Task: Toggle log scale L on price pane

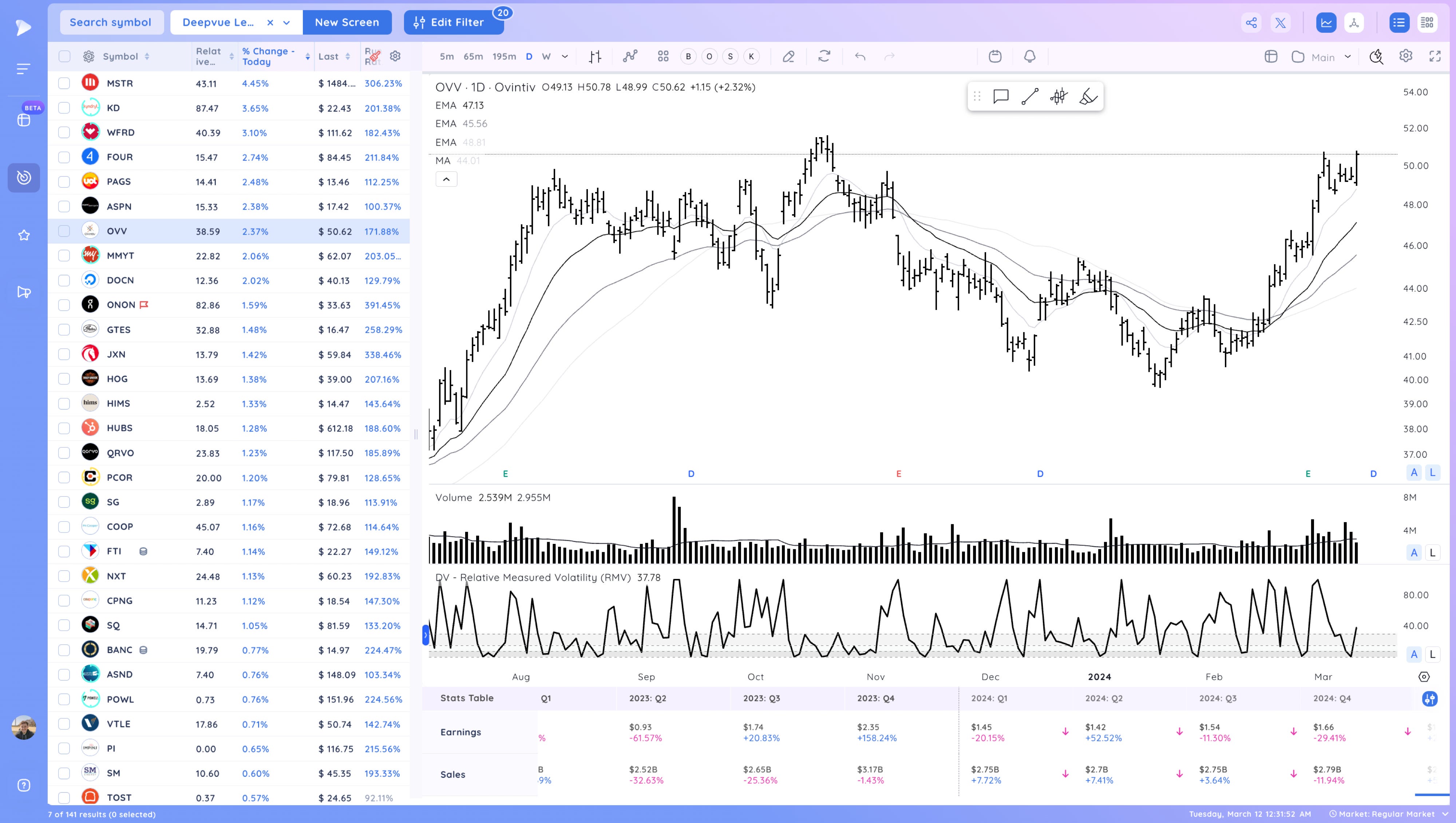Action: pyautogui.click(x=1432, y=473)
